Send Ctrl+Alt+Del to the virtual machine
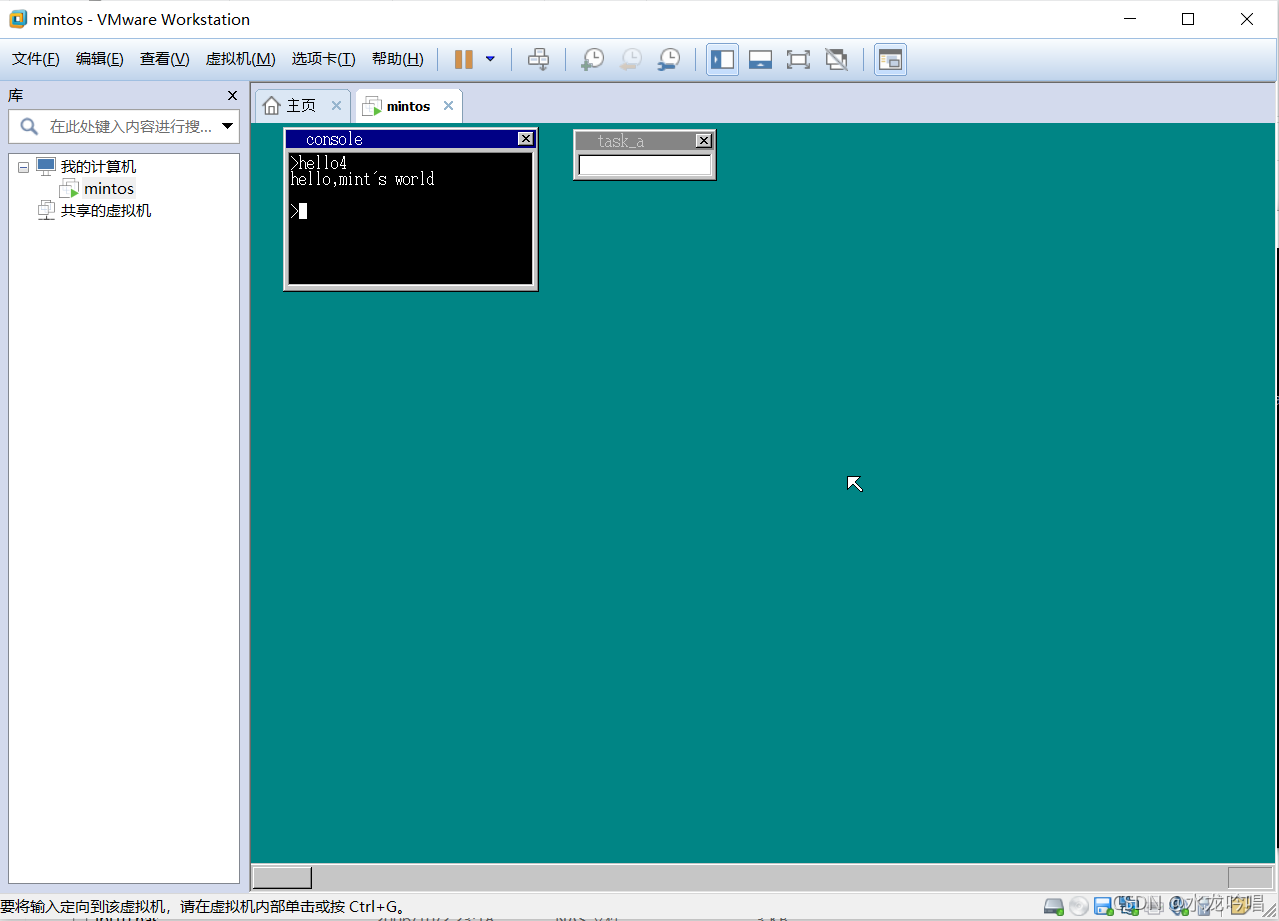 (538, 59)
